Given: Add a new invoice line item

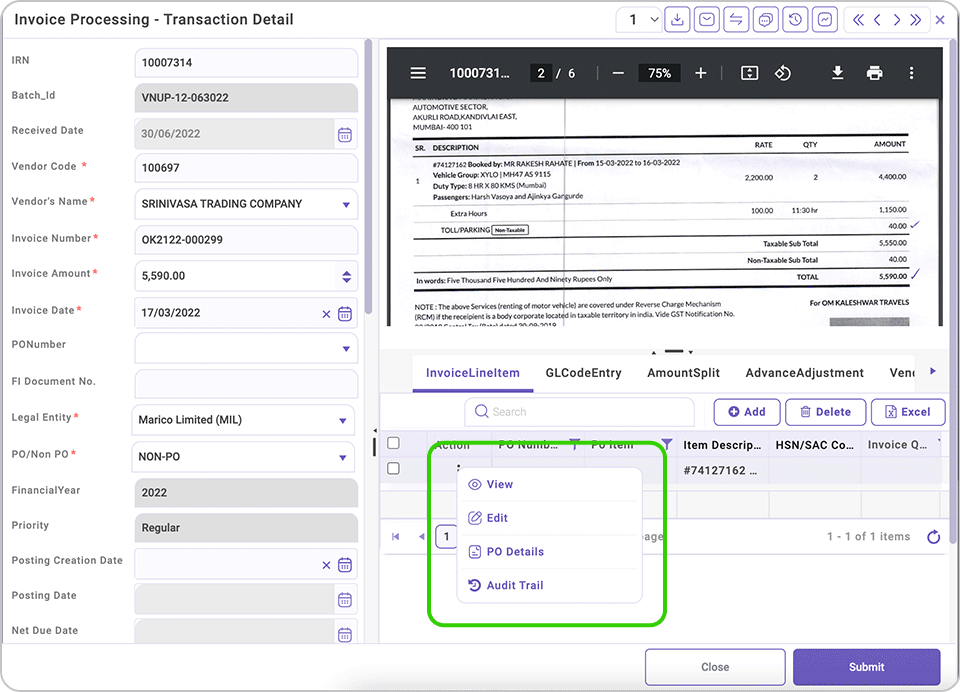Looking at the screenshot, I should [749, 411].
